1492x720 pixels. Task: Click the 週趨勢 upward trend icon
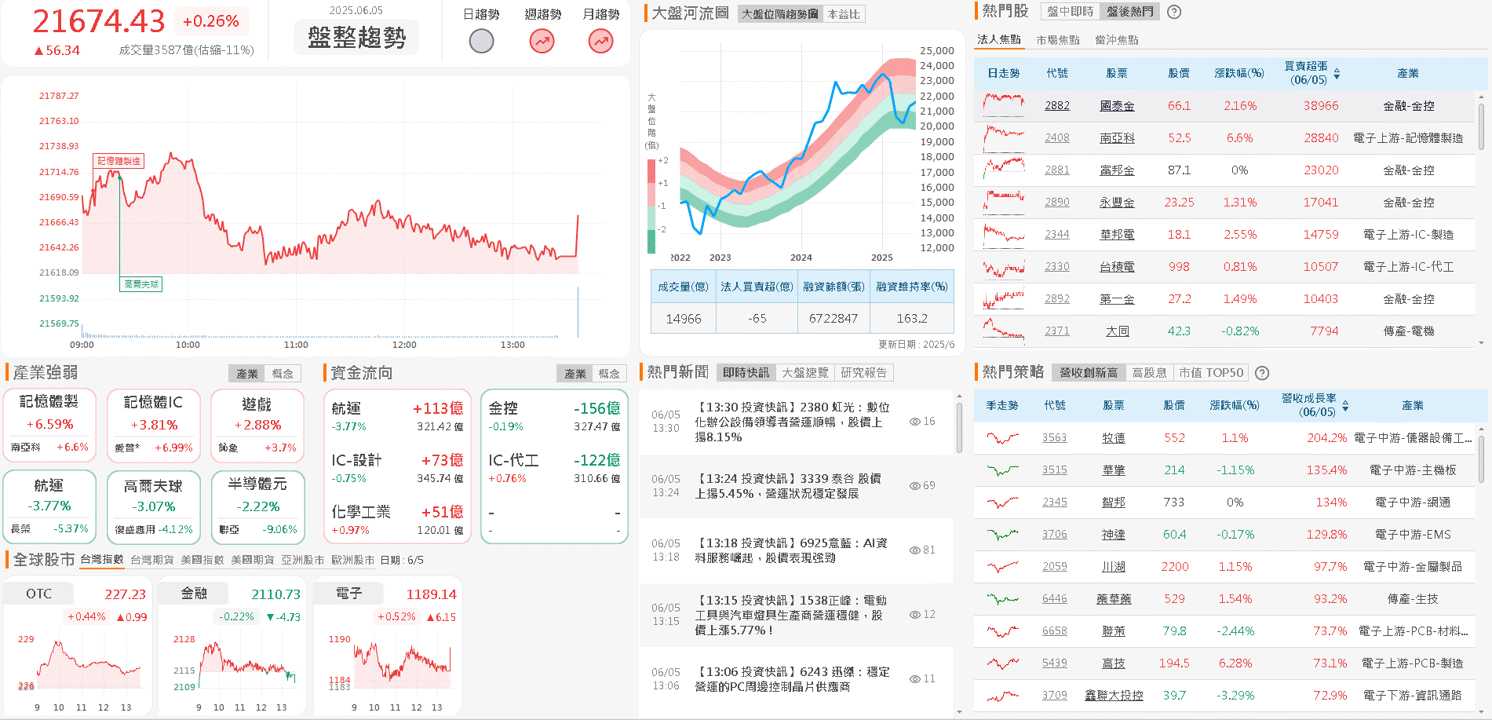(542, 41)
